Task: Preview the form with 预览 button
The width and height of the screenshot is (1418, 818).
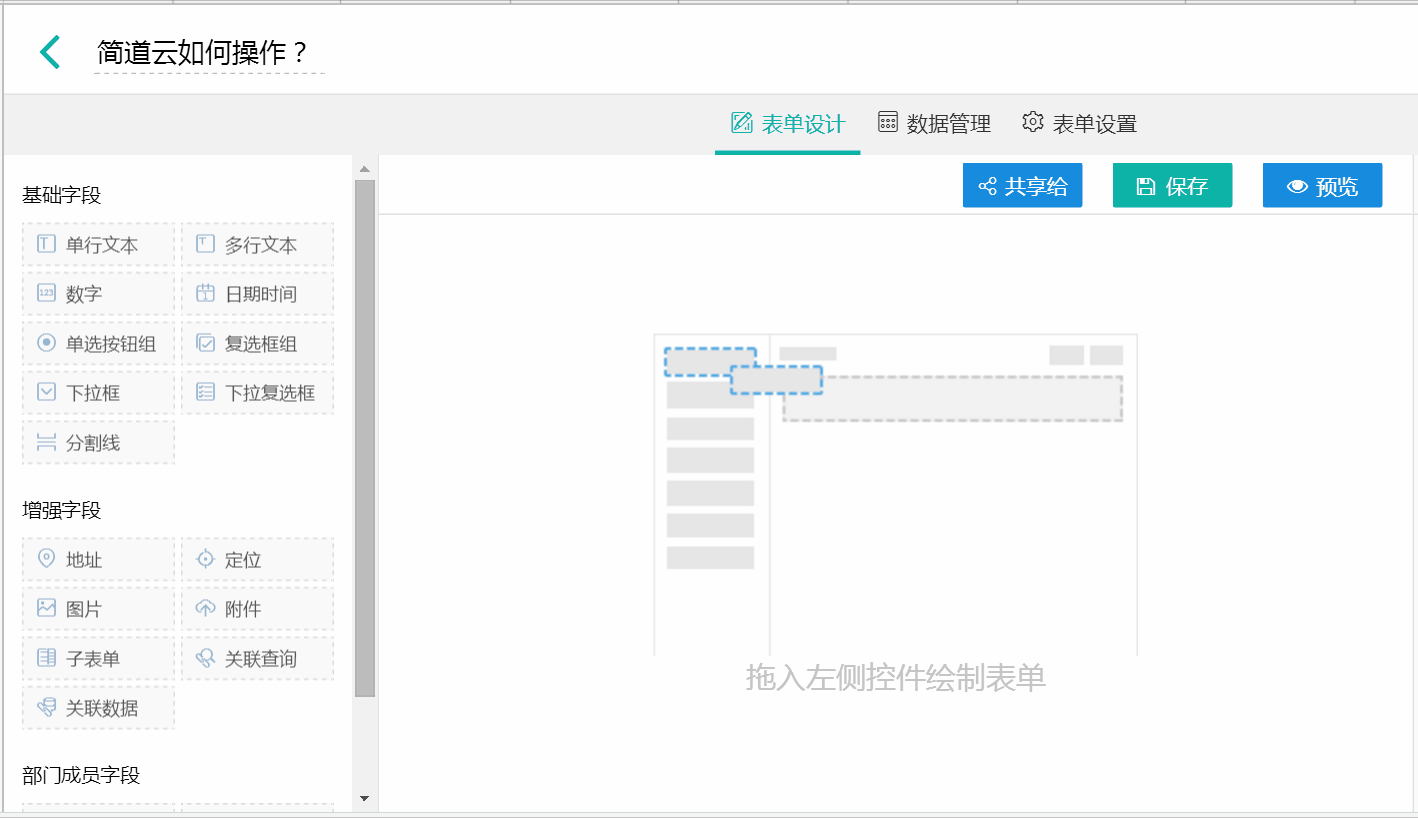Action: (1322, 186)
